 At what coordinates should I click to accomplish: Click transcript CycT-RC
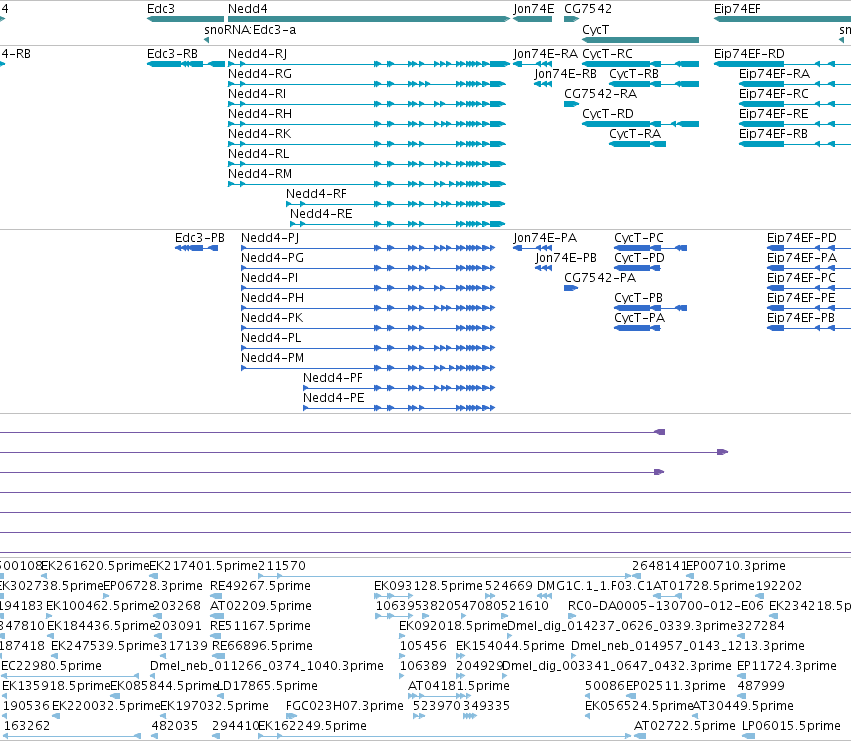607,54
